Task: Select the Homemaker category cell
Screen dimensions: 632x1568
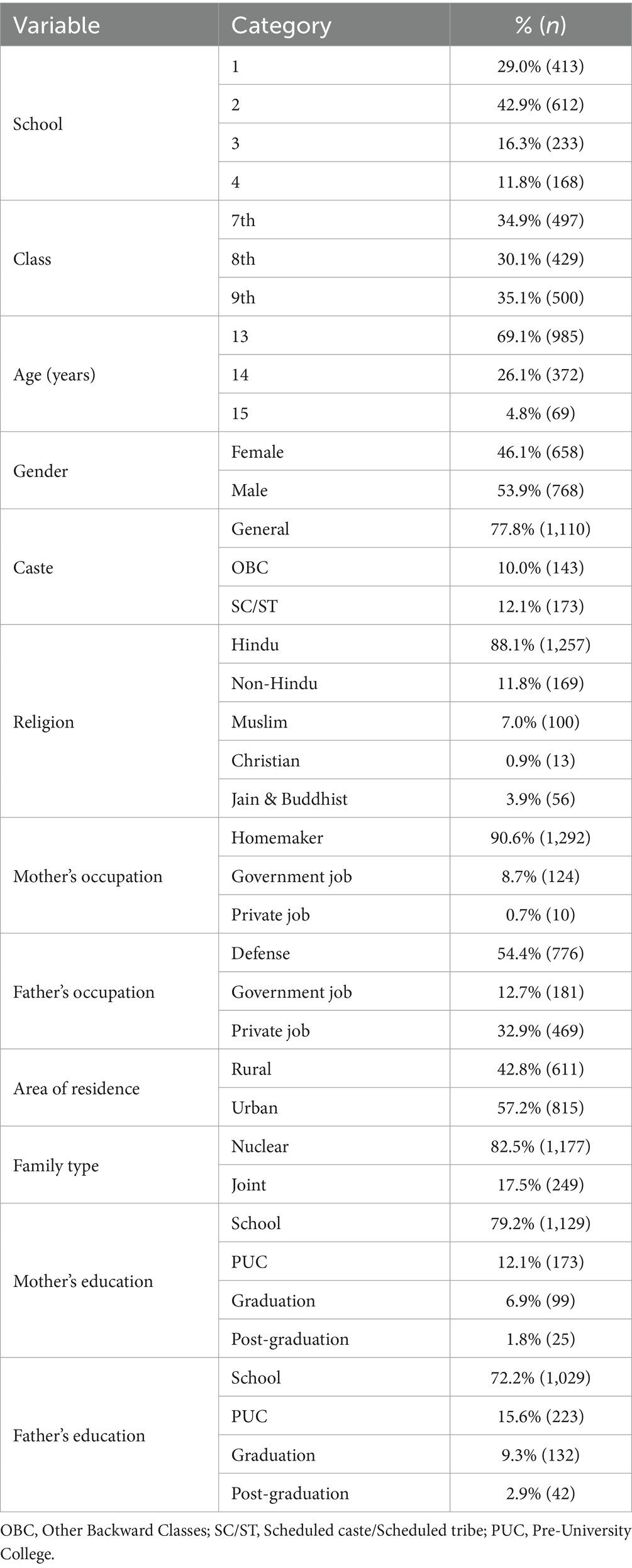Action: pyautogui.click(x=277, y=837)
